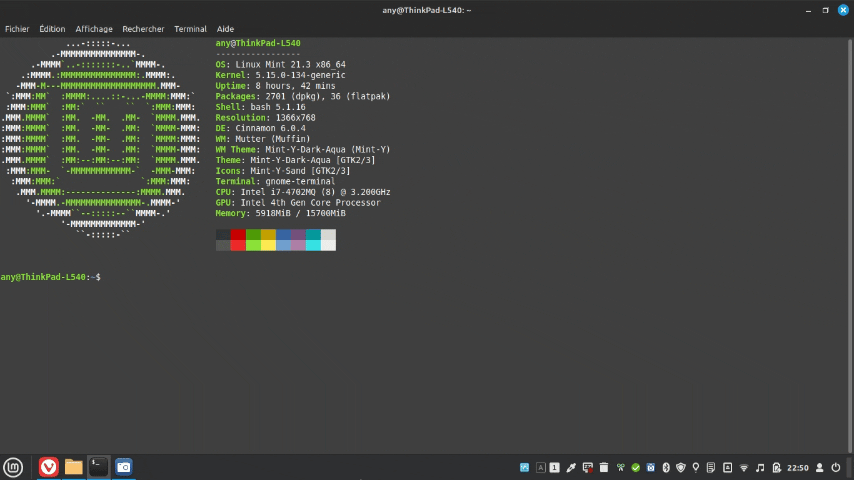Activate the color picker eyedropper tray icon
Viewport: 854px width, 480px height.
tap(571, 467)
